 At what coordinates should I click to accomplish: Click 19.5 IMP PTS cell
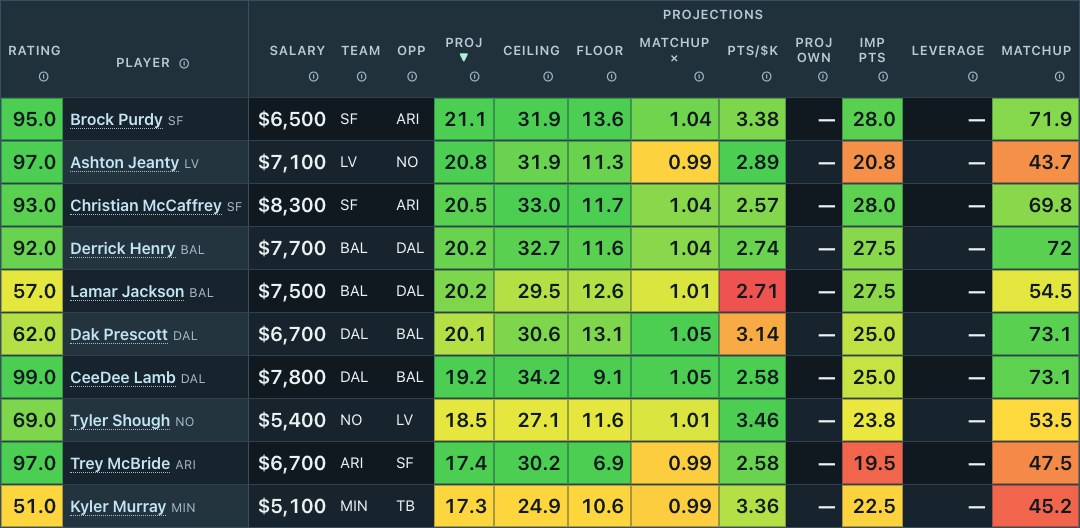[x=872, y=463]
